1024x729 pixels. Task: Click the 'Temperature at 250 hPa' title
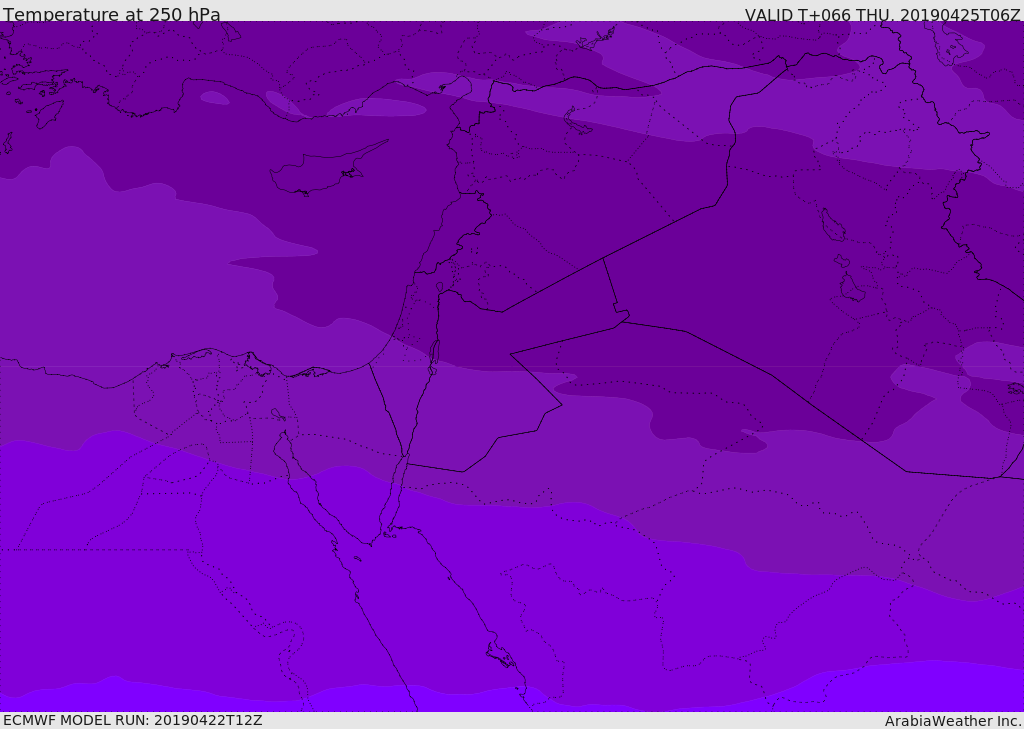point(112,14)
